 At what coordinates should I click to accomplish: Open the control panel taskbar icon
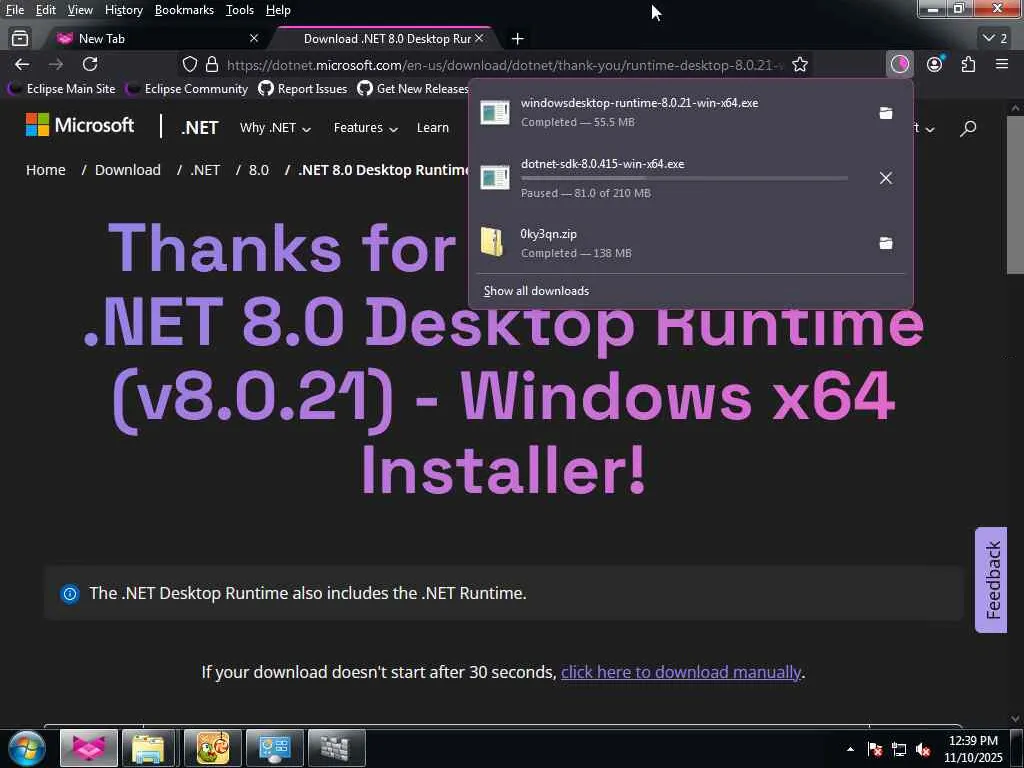click(x=275, y=748)
